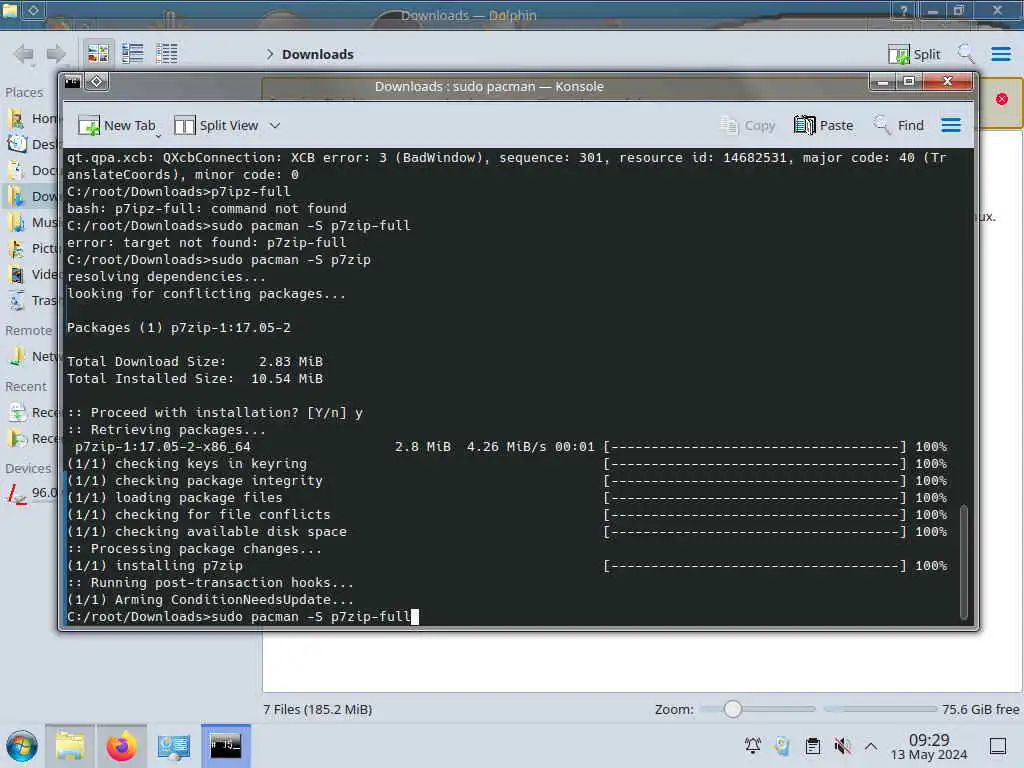
Task: Adjust Dolphin Zoom slider handle
Action: click(x=733, y=709)
